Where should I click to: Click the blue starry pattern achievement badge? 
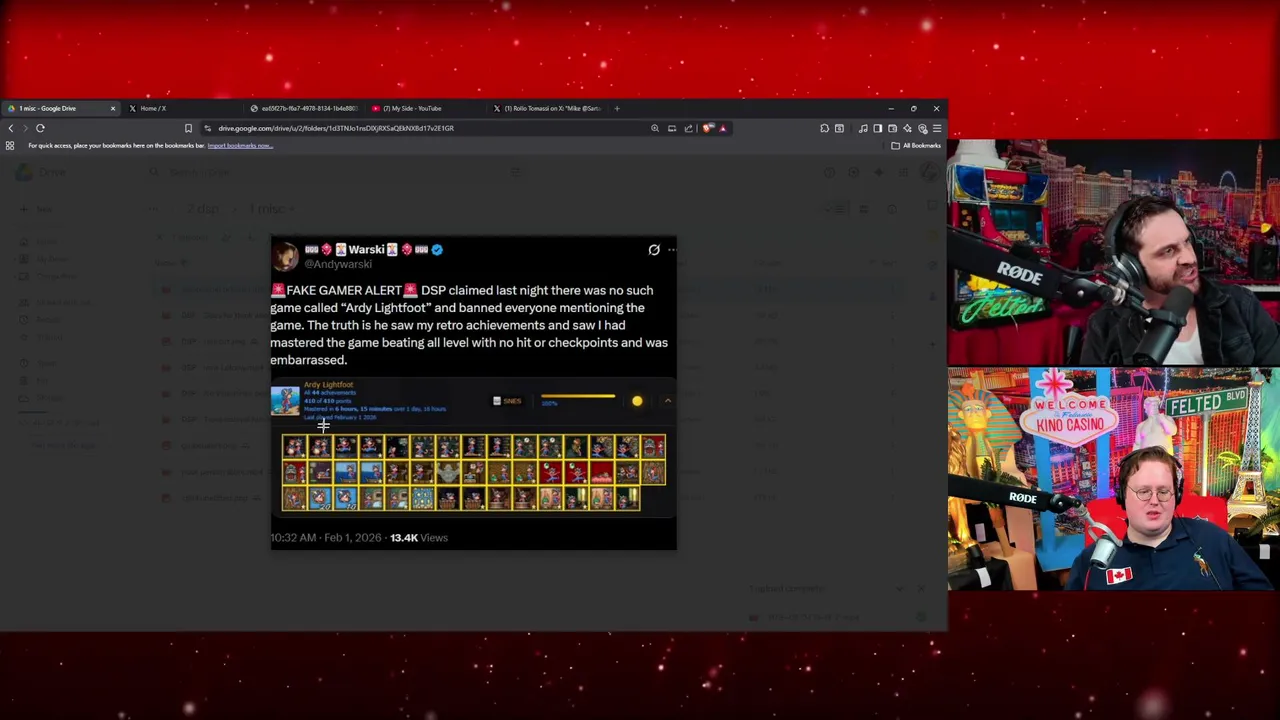(423, 498)
